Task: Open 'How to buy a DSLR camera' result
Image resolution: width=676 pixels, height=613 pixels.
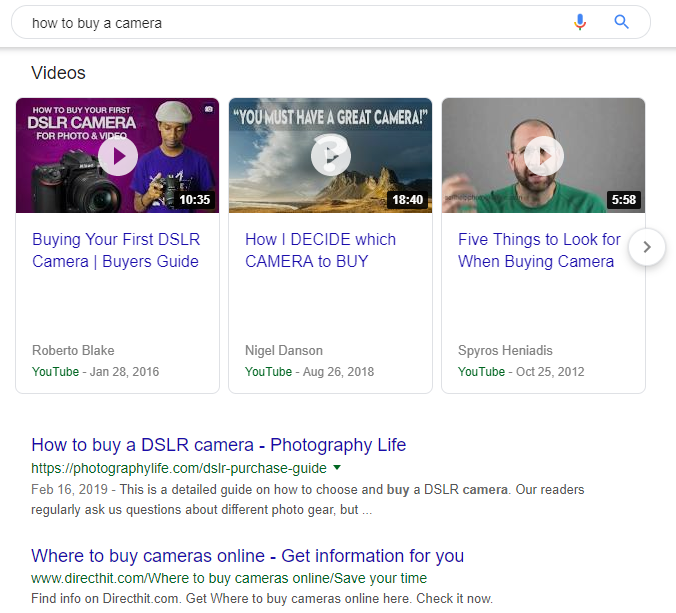Action: (218, 445)
